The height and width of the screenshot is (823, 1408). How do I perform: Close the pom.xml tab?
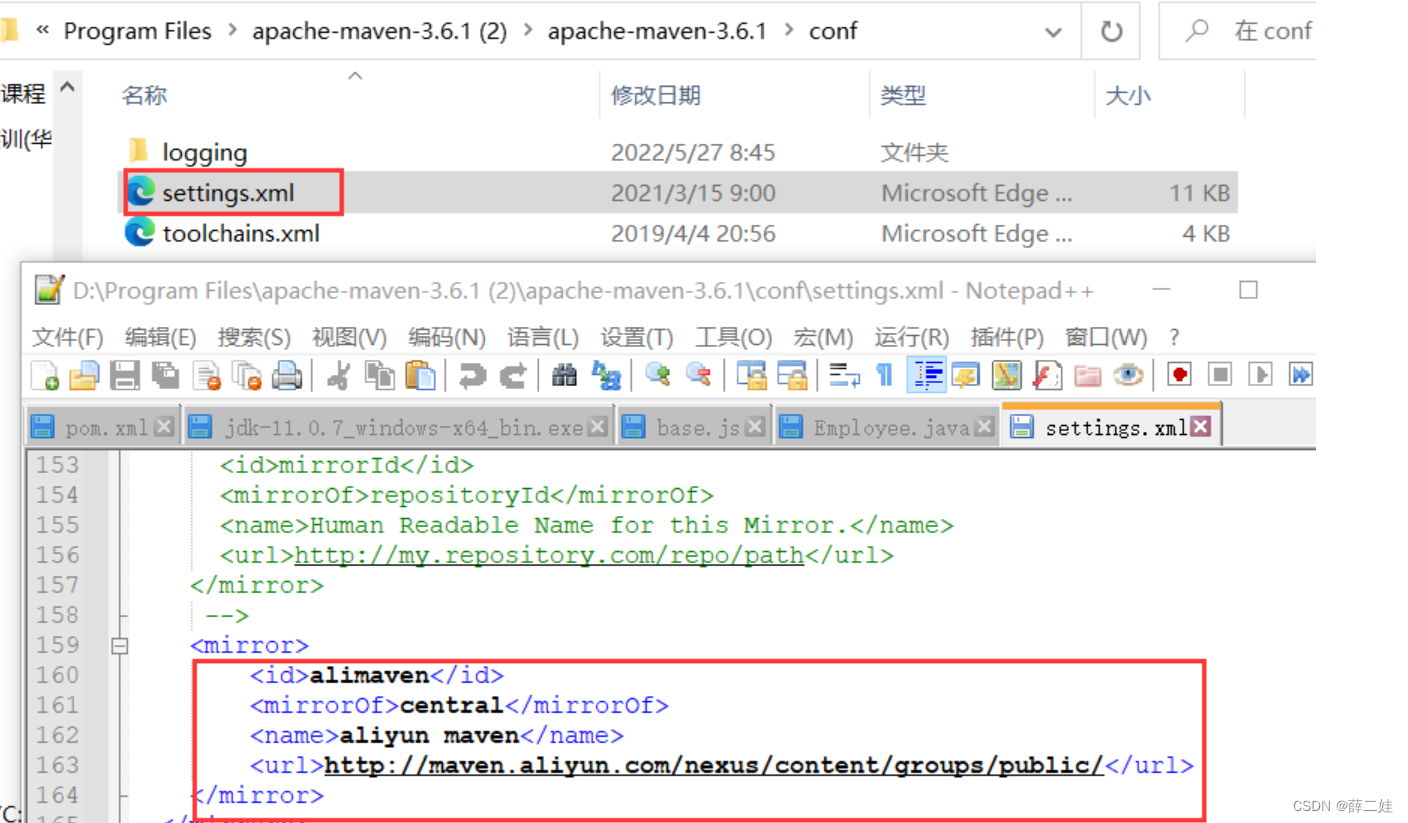(165, 427)
